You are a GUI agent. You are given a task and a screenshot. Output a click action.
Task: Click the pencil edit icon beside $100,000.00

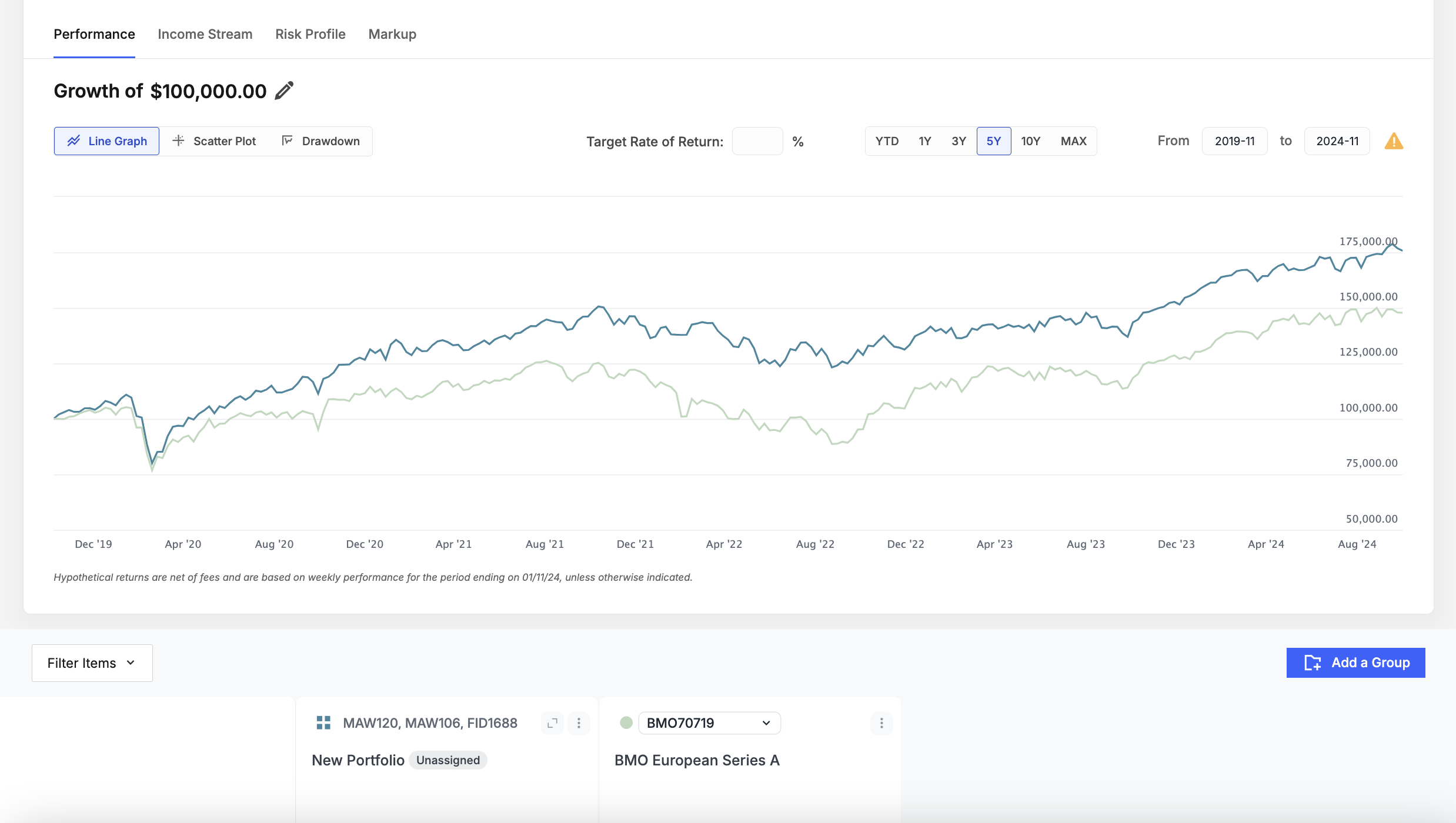pos(284,91)
